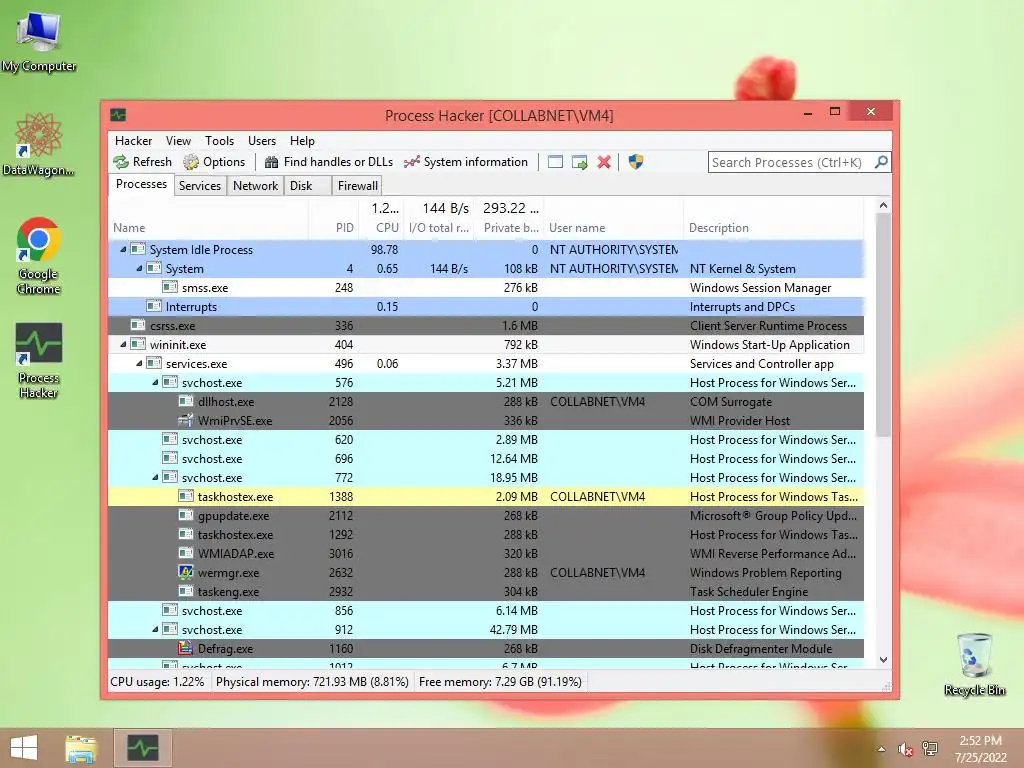Viewport: 1024px width, 768px height.
Task: Sort by Name column header
Action: [x=208, y=219]
